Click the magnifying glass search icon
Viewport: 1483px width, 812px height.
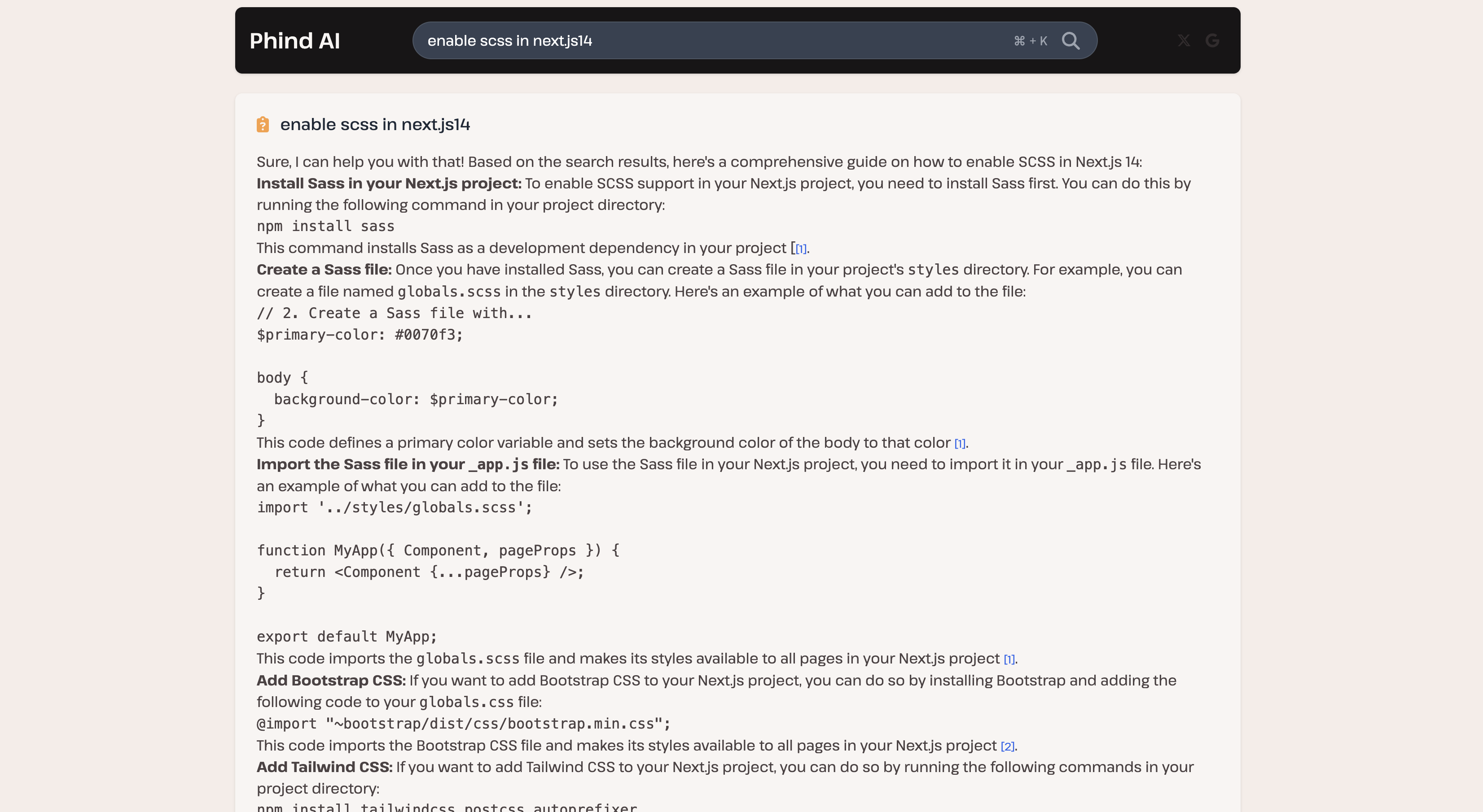[x=1070, y=41]
